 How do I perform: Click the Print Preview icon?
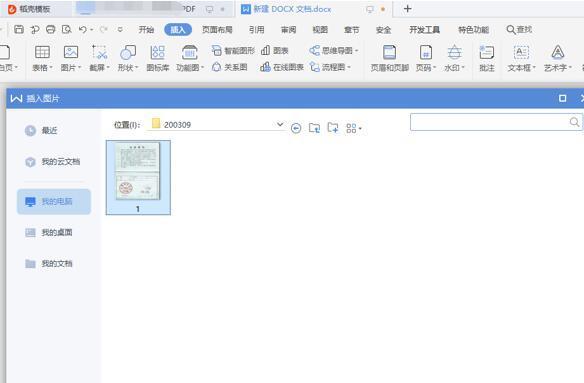67,29
